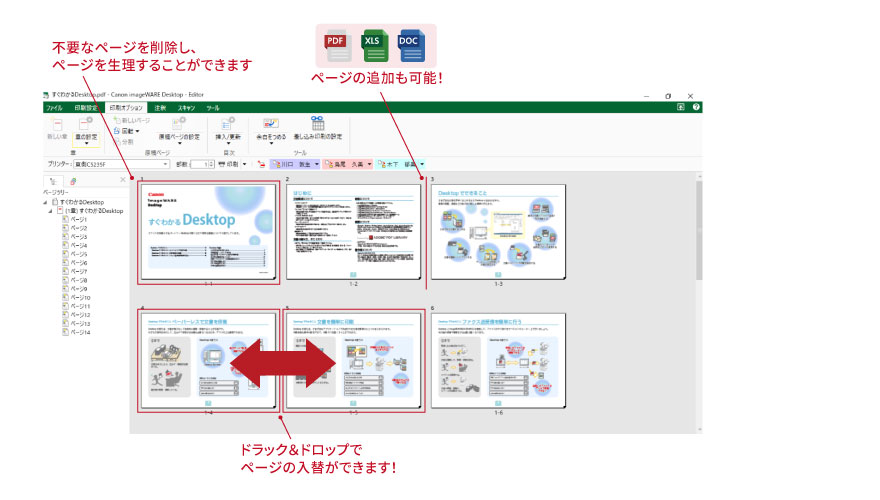Select ページ1 in the page tree
880x500 pixels.
pyautogui.click(x=75, y=219)
